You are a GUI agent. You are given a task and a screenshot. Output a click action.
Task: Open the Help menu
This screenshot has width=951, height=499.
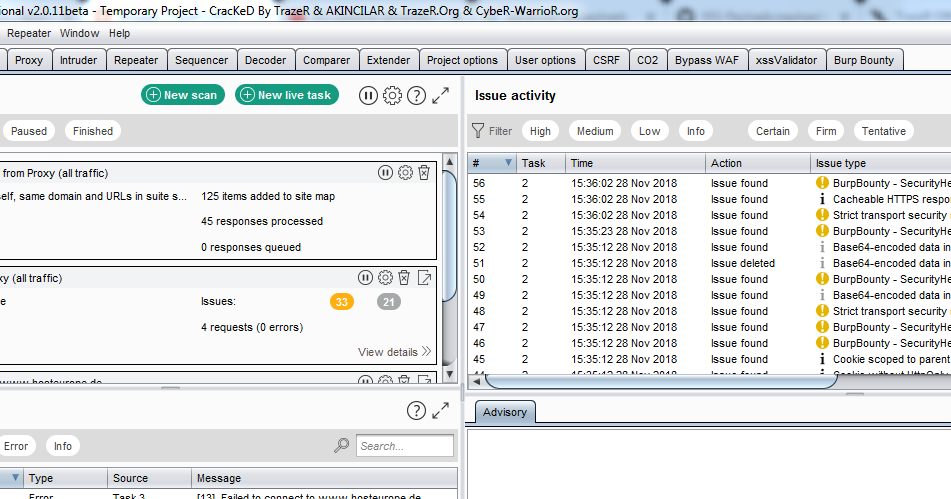119,33
